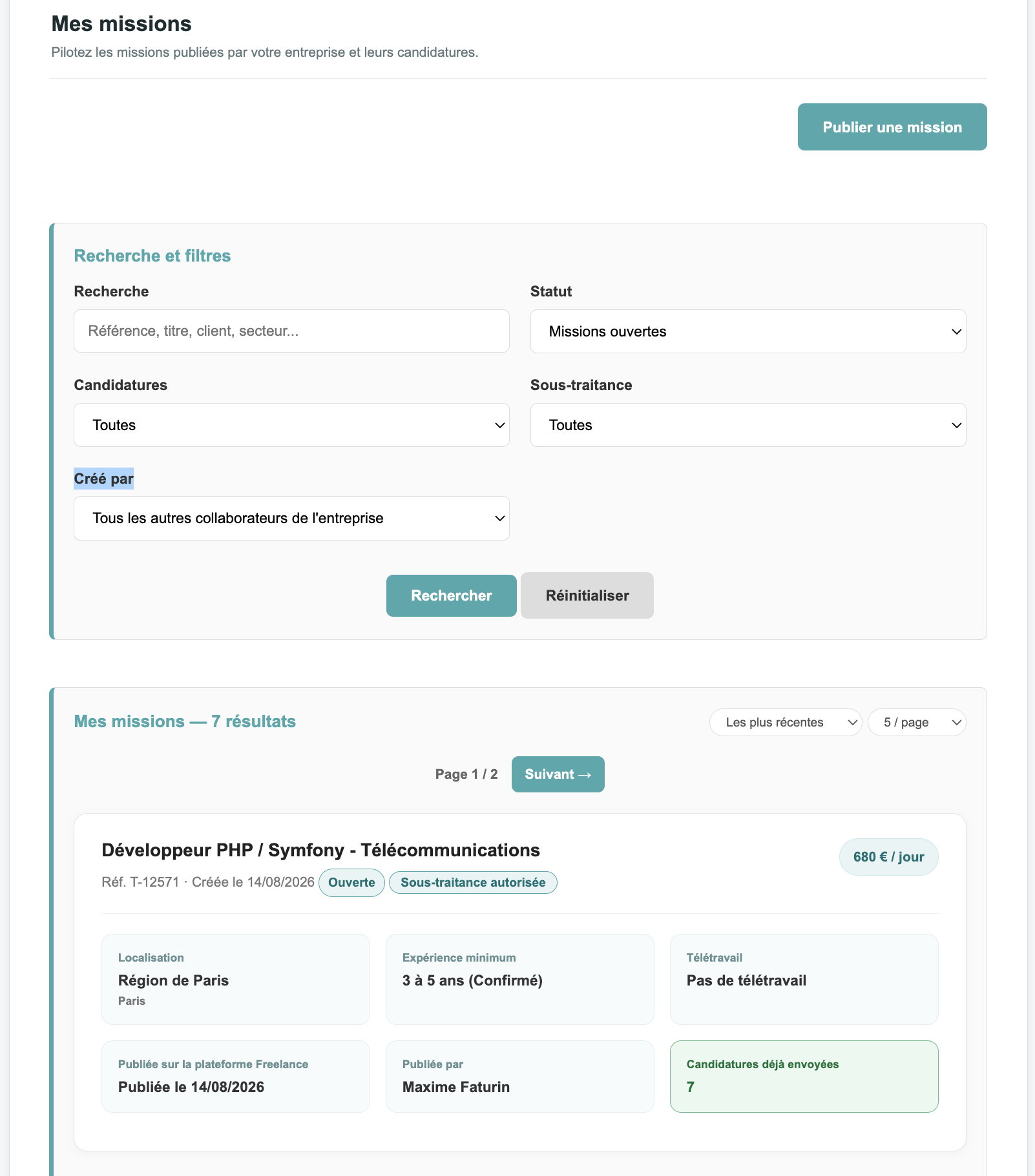Go to next page with Suivant
This screenshot has width=1035, height=1176.
click(558, 774)
